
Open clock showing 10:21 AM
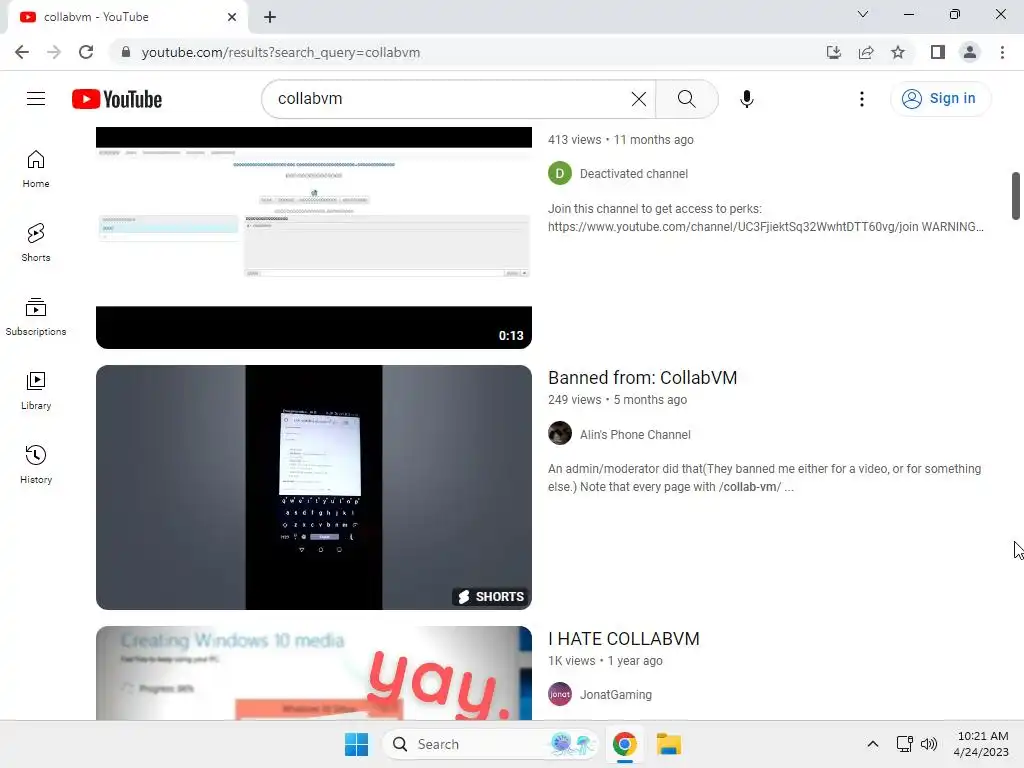(x=982, y=744)
